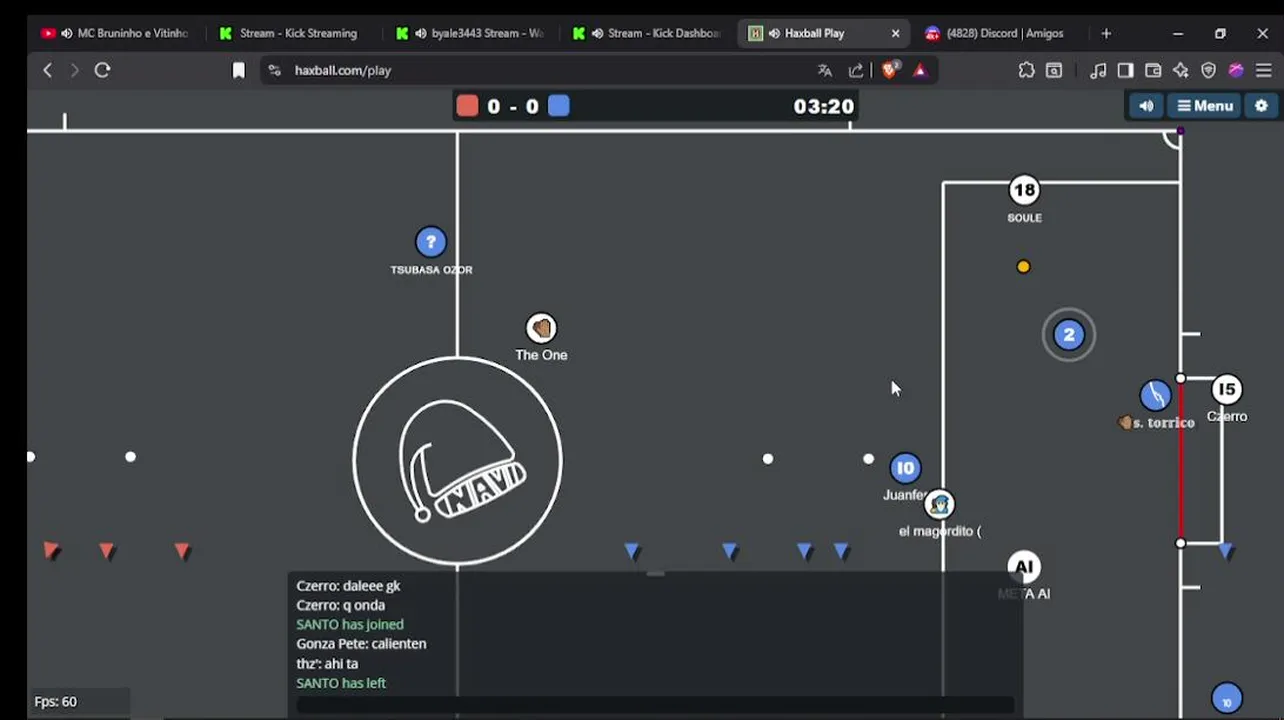
Task: Click the SANTO has left notice
Action: pyautogui.click(x=341, y=683)
